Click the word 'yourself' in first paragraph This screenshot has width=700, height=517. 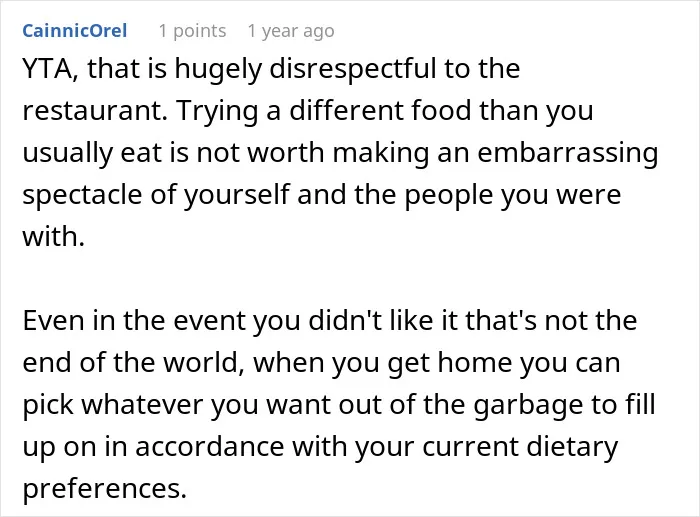coord(237,195)
